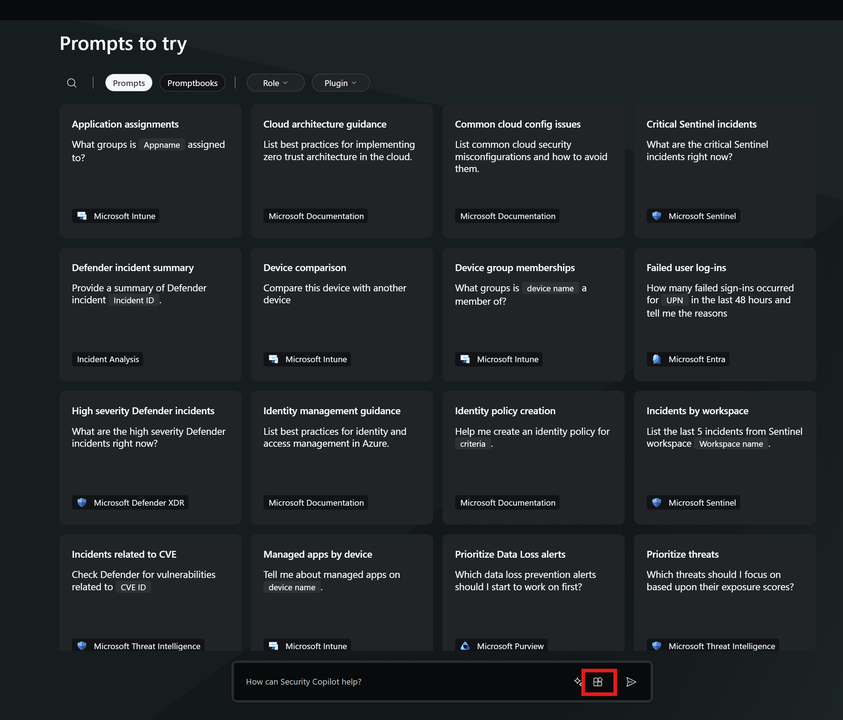Click Threat Intelligence icon on Incidents related to CVE
This screenshot has width=843, height=720.
[x=82, y=646]
